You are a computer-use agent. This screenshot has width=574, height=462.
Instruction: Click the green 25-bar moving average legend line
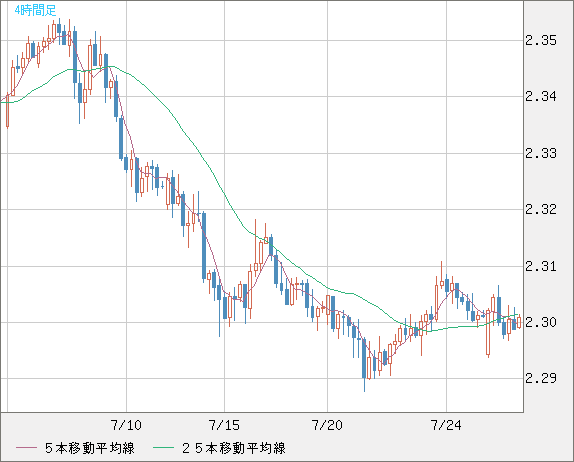point(163,448)
